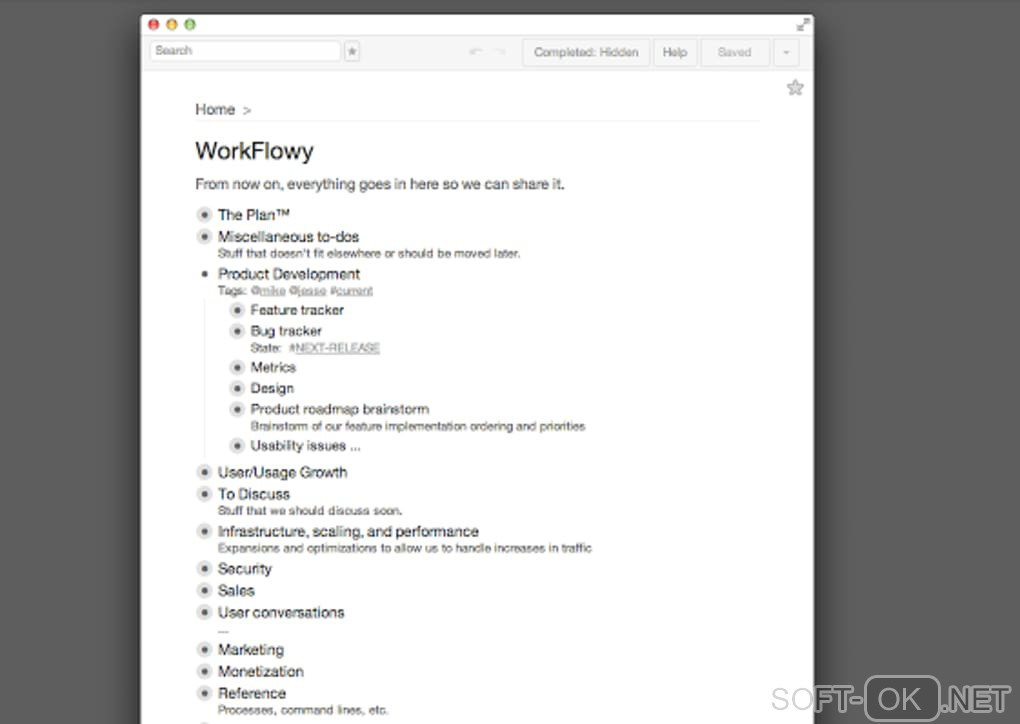1020x724 pixels.
Task: Click the bullet of User conversations
Action: 204,612
